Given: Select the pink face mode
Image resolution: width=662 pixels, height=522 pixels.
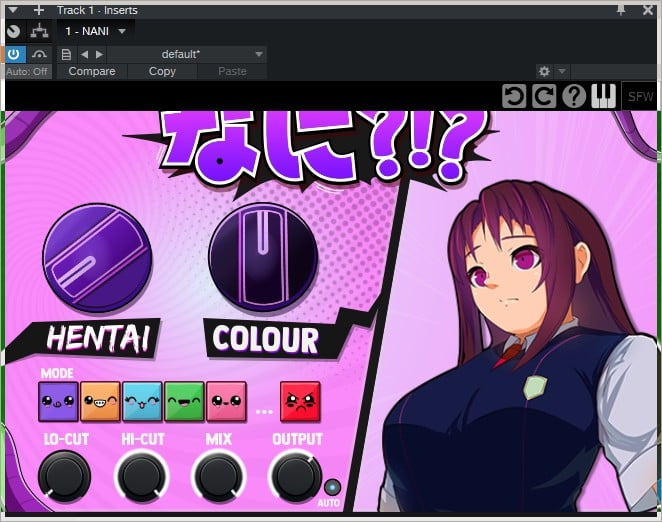Looking at the screenshot, I should [x=226, y=401].
